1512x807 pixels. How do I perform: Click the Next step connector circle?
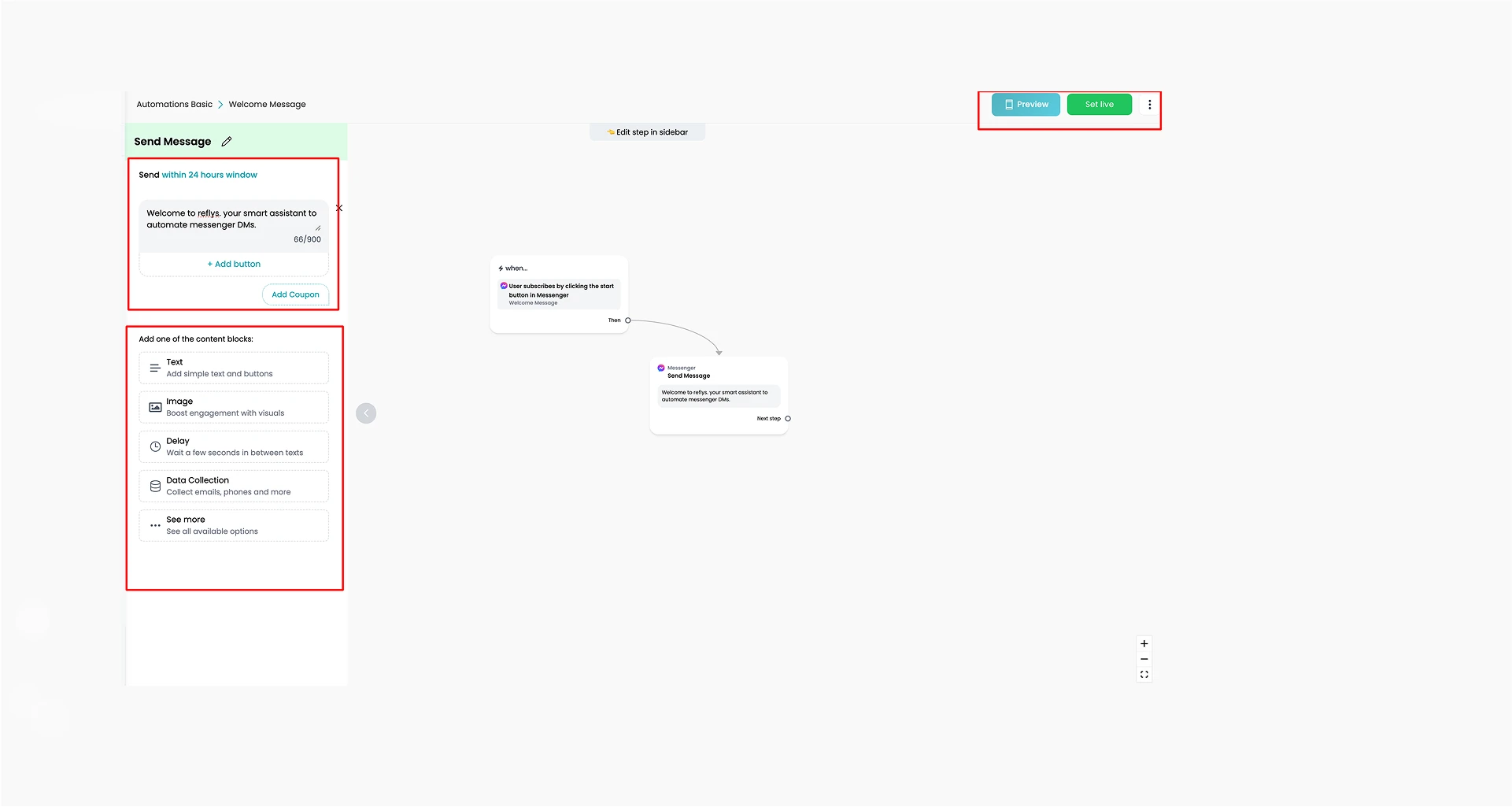click(788, 419)
